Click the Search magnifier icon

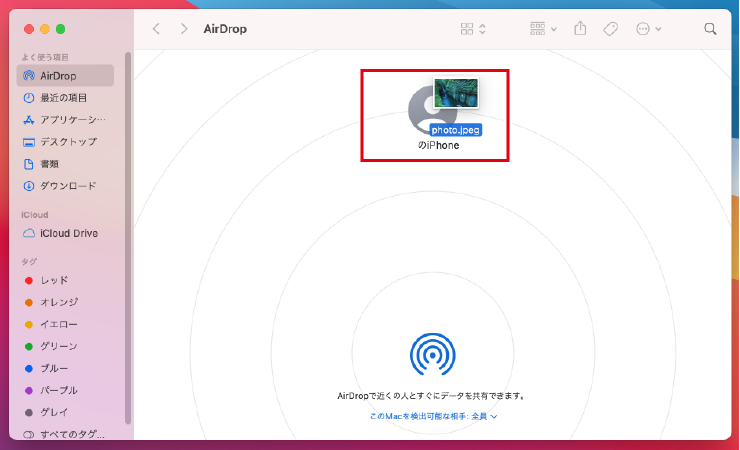coord(710,29)
